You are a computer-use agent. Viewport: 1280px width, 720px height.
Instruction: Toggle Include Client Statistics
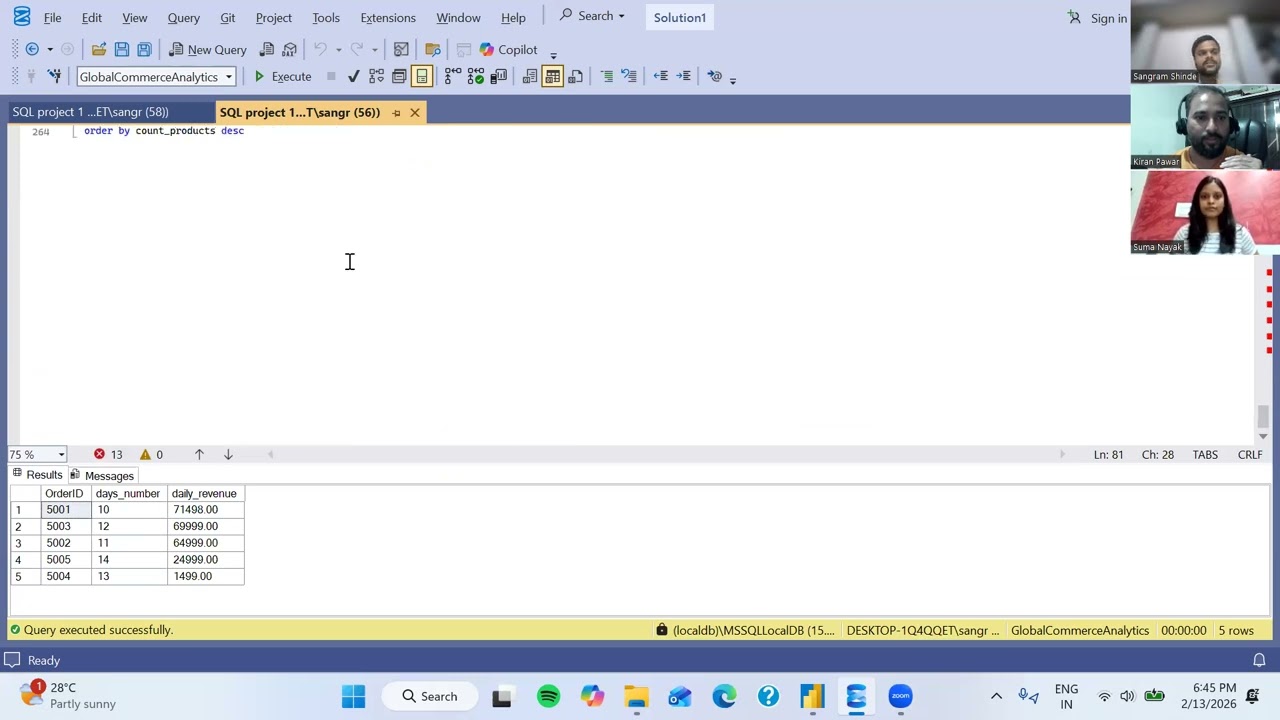pyautogui.click(x=498, y=76)
